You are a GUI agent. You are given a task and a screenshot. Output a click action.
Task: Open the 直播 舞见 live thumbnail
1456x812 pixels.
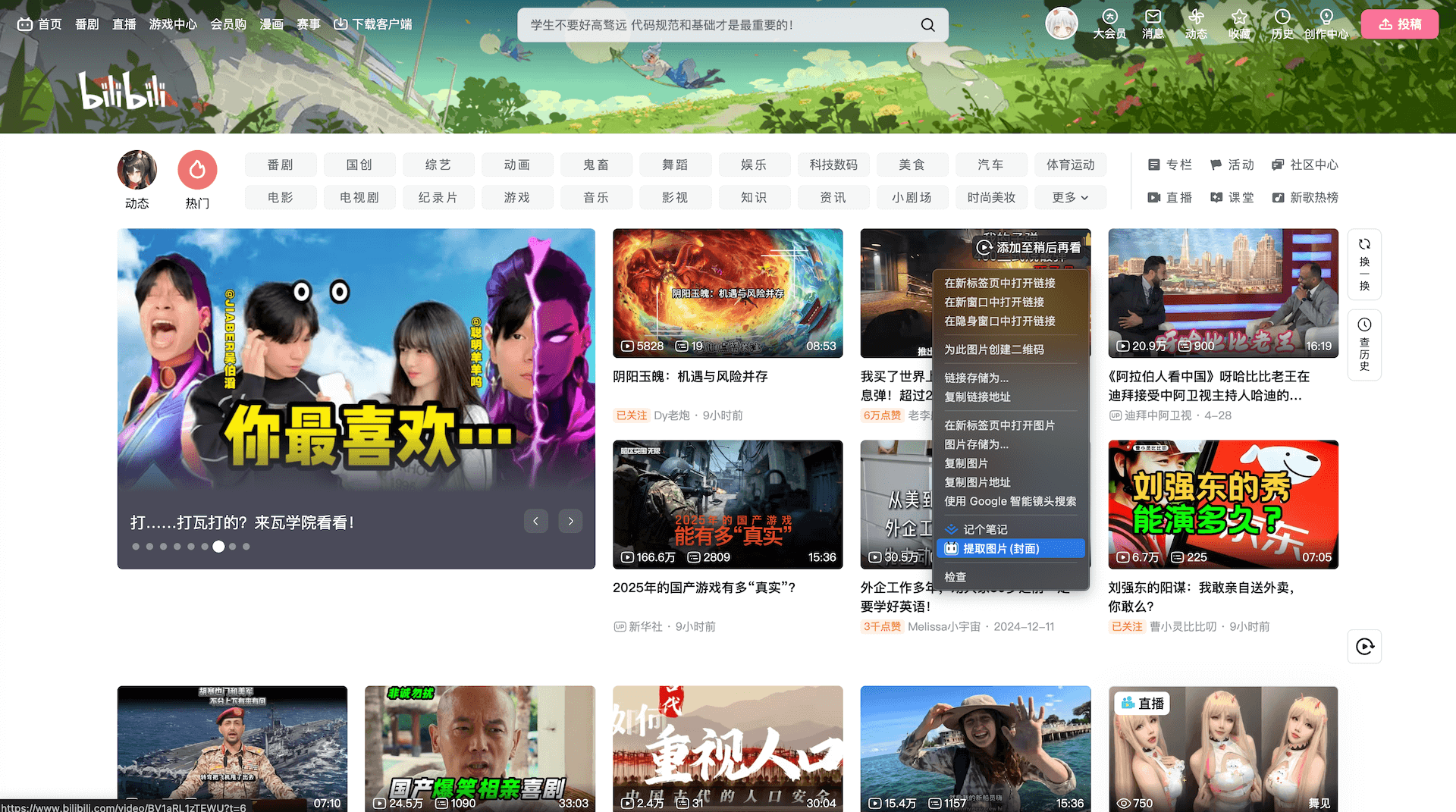tap(1223, 749)
